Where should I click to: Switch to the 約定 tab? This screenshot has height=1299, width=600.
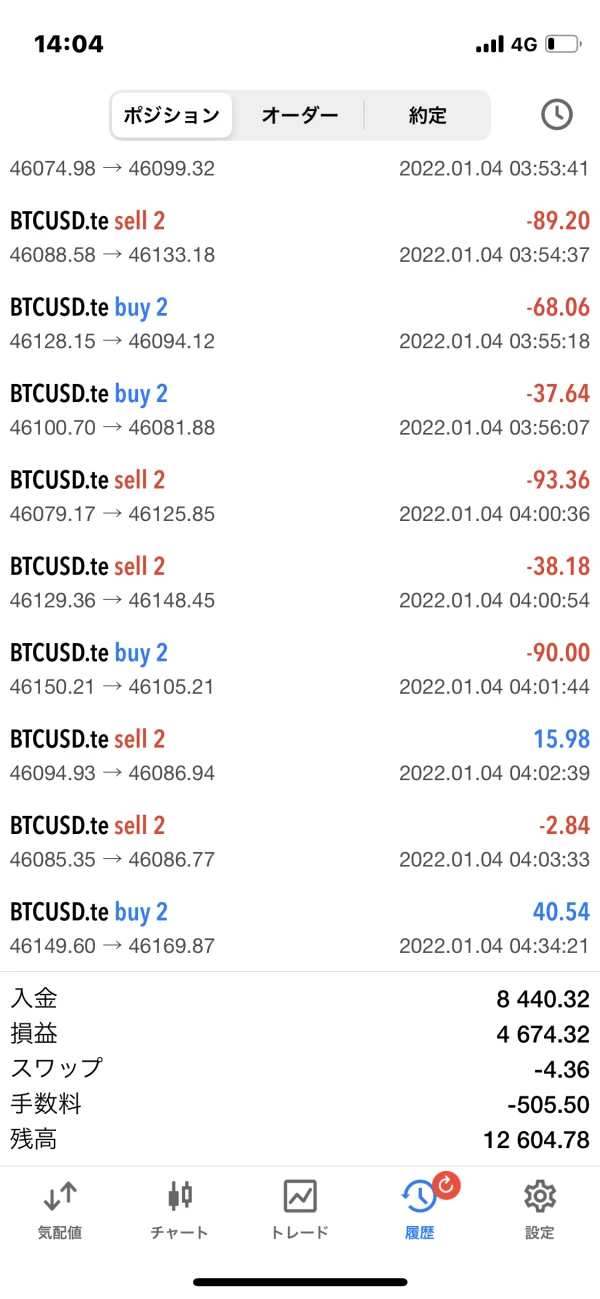click(x=427, y=115)
